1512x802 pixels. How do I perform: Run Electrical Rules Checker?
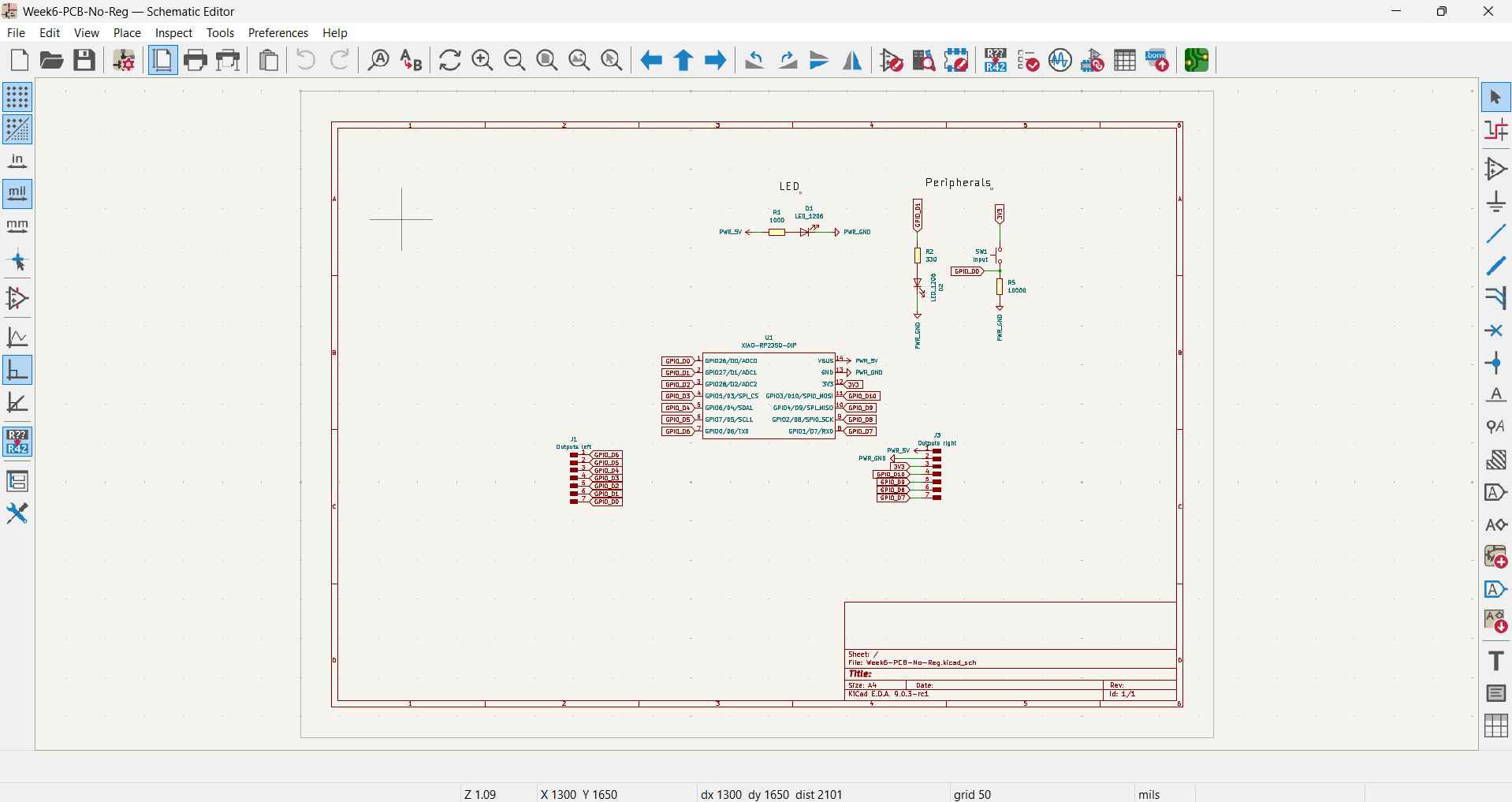pyautogui.click(x=1028, y=60)
